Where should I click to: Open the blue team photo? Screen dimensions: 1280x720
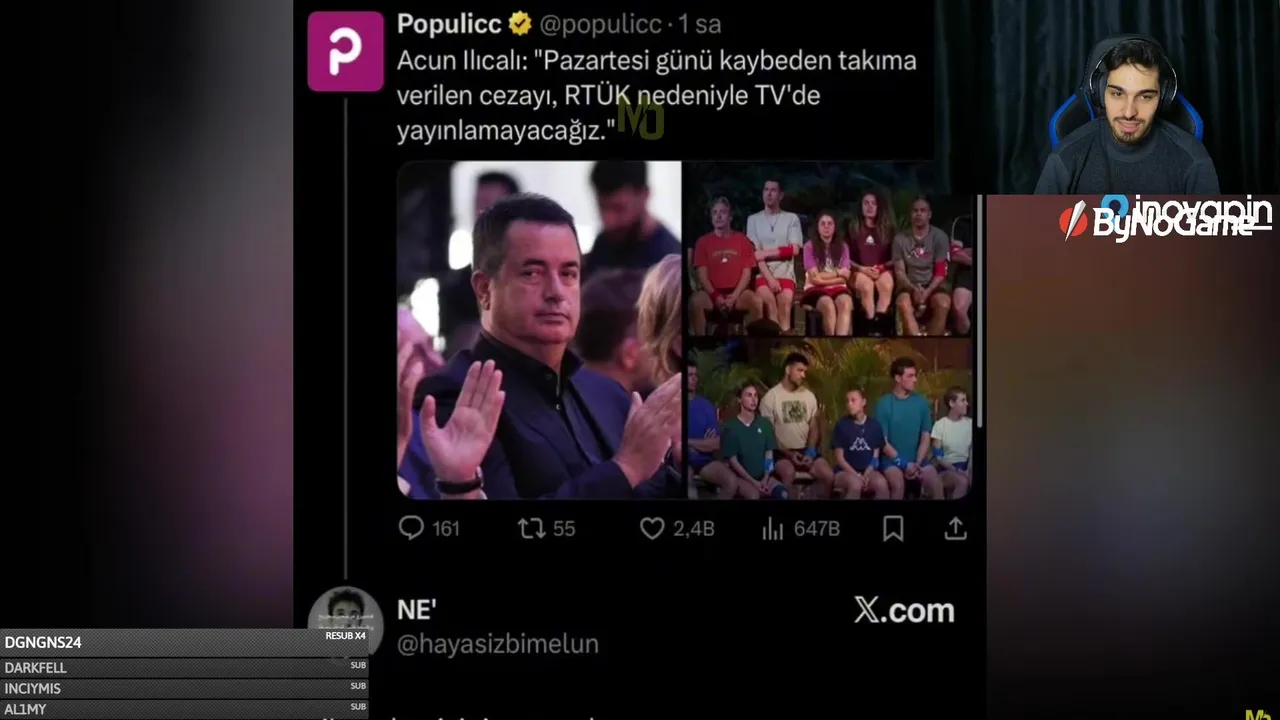click(x=829, y=419)
